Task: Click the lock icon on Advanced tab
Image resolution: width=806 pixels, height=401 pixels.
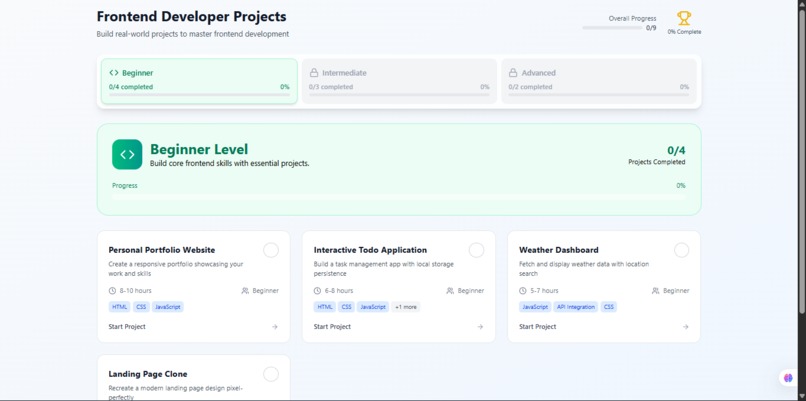Action: [512, 73]
